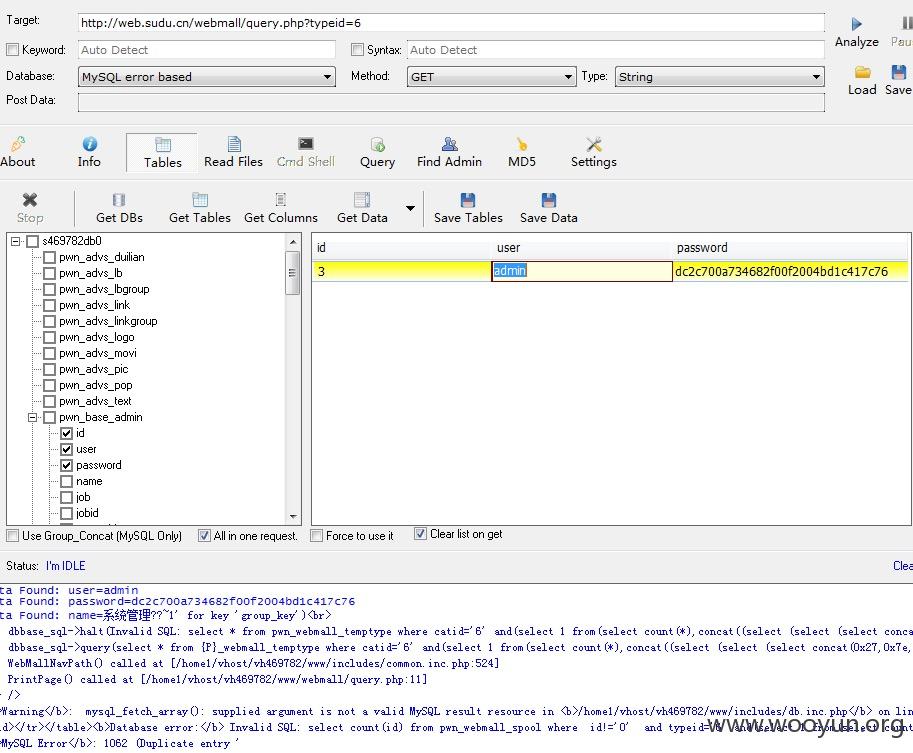
Task: Click the Save disk icon near Load
Action: 898,72
